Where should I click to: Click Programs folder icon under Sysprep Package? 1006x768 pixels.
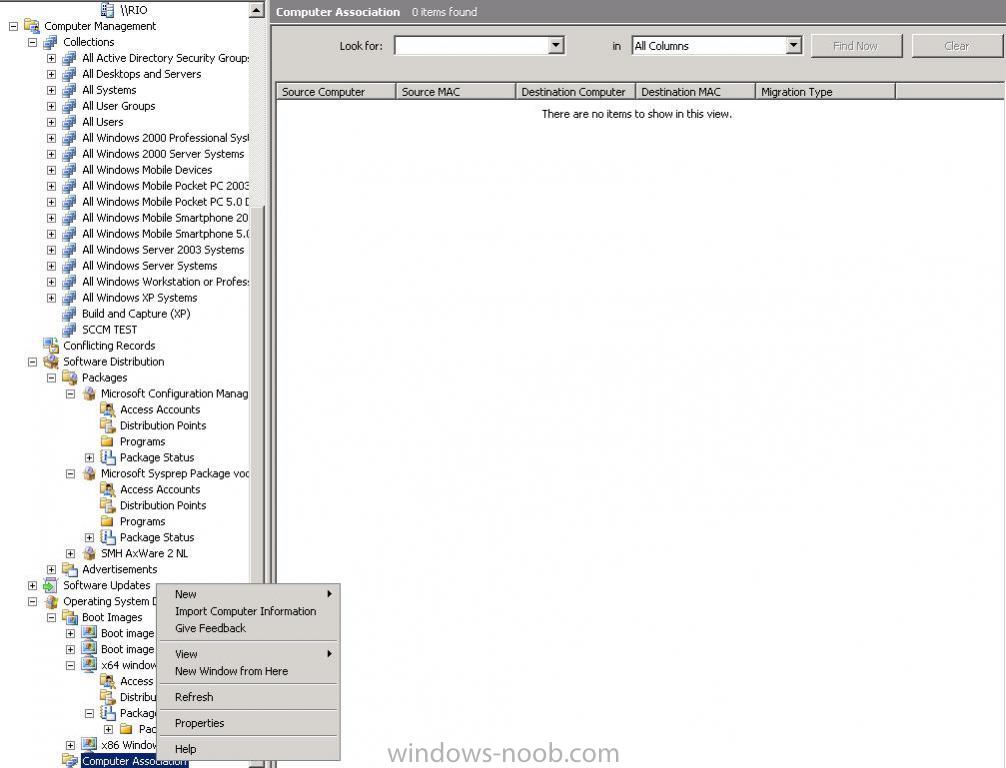(108, 522)
